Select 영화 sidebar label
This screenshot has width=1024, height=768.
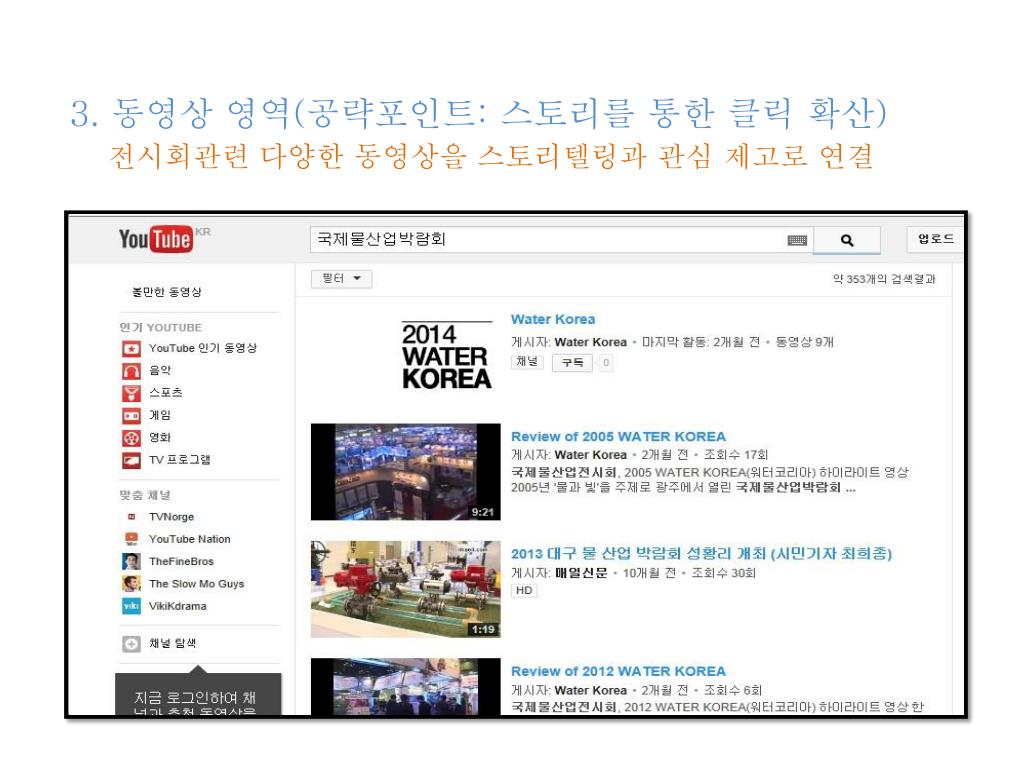(x=160, y=438)
